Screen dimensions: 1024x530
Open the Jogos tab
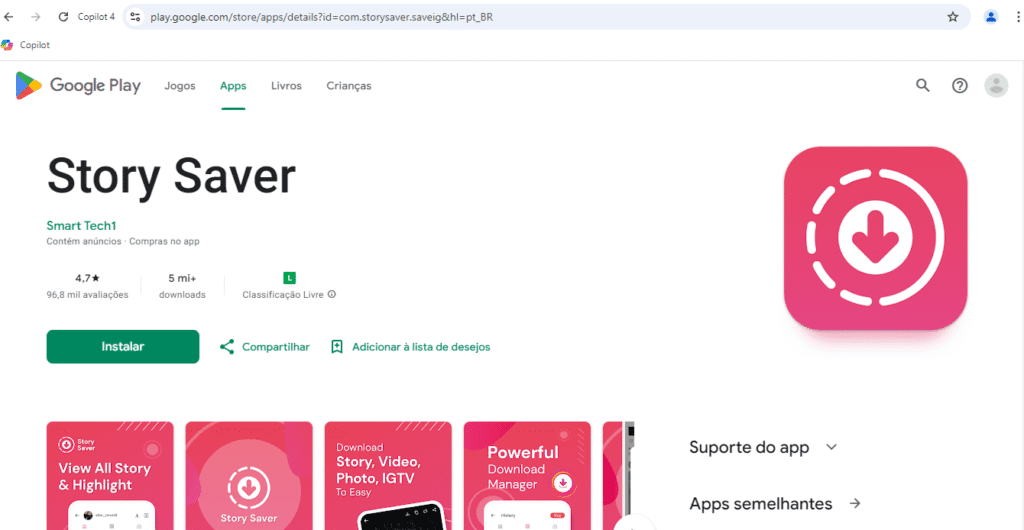click(x=180, y=86)
